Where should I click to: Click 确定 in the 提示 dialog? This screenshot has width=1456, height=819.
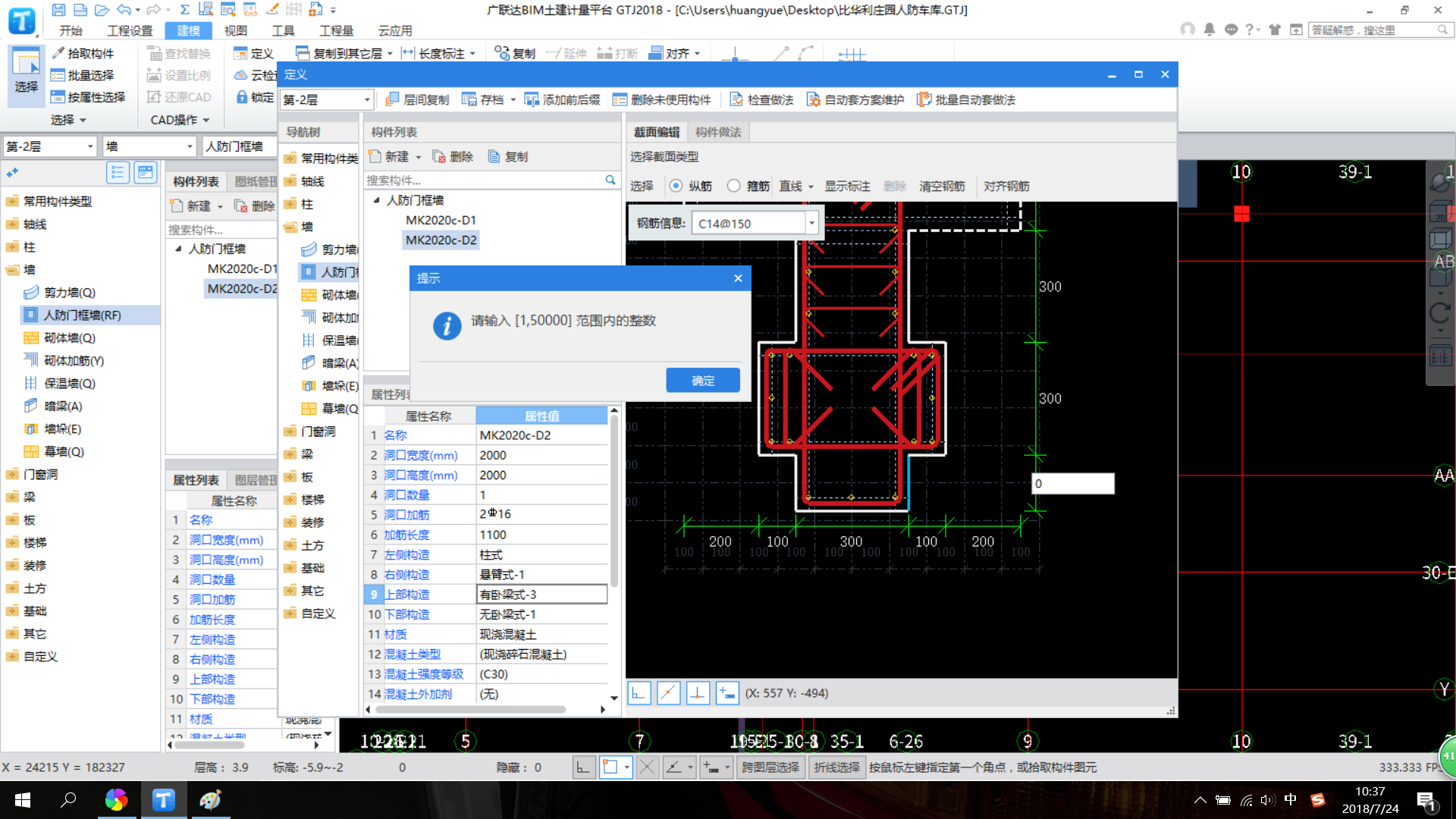point(703,381)
